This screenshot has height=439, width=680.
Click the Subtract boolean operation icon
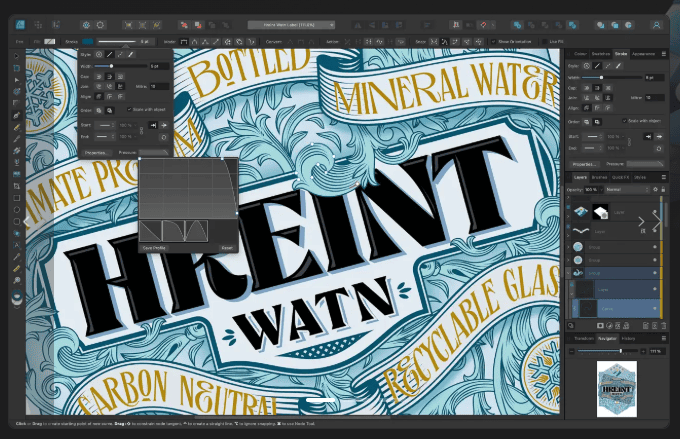pos(531,25)
